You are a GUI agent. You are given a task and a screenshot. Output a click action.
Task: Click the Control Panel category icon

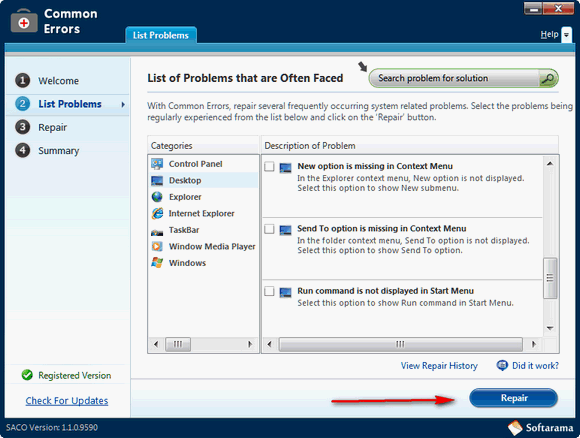157,164
